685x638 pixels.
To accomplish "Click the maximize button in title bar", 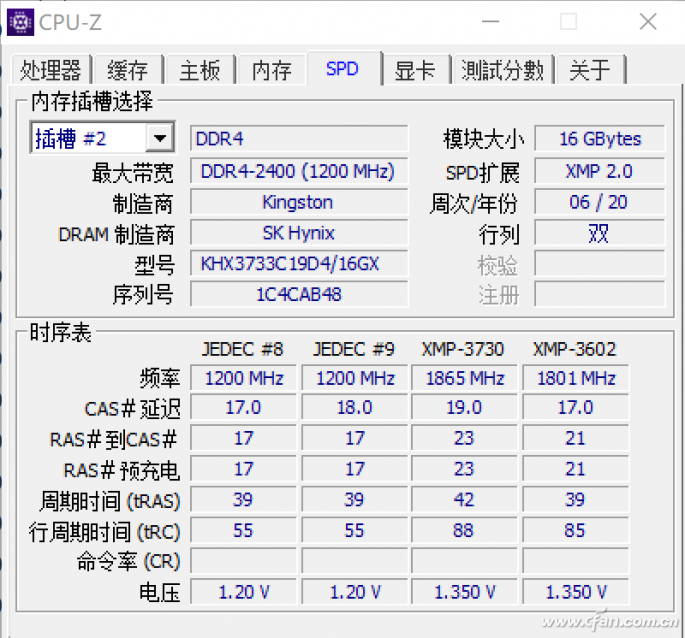I will click(568, 21).
